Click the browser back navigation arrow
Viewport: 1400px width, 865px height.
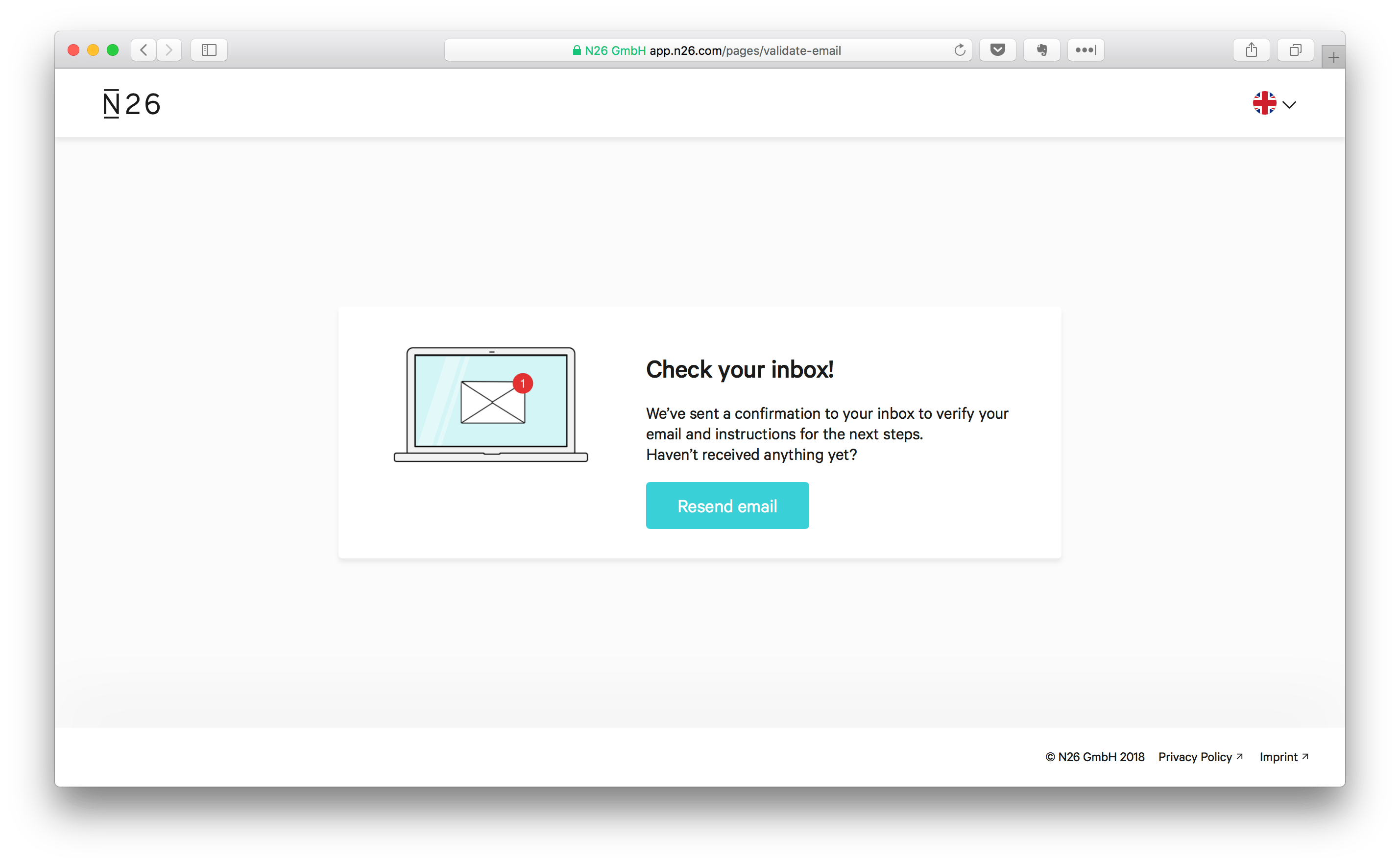point(144,50)
